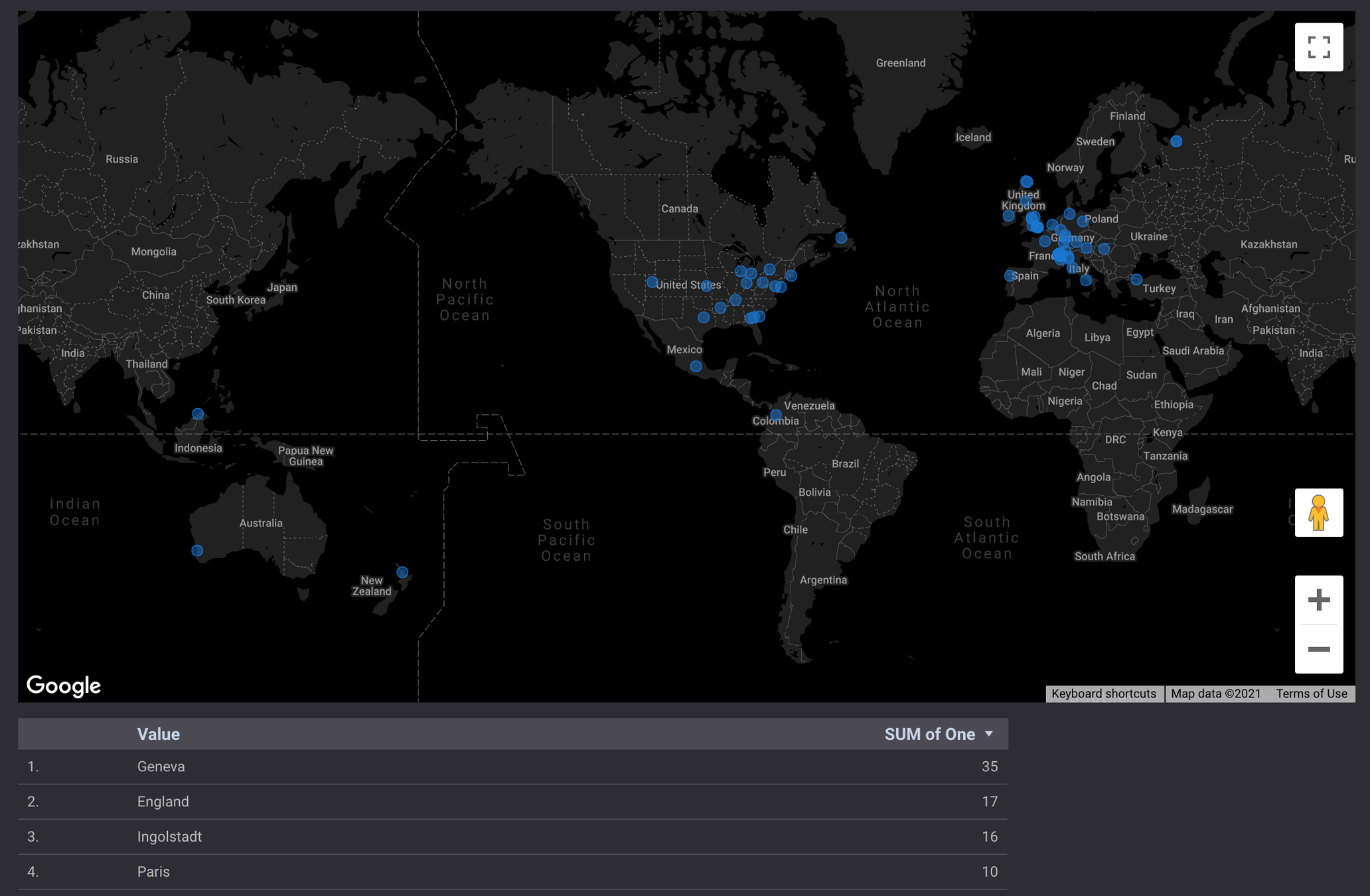Viewport: 1370px width, 896px height.
Task: Click the bubble in southern Mexico
Action: click(696, 366)
